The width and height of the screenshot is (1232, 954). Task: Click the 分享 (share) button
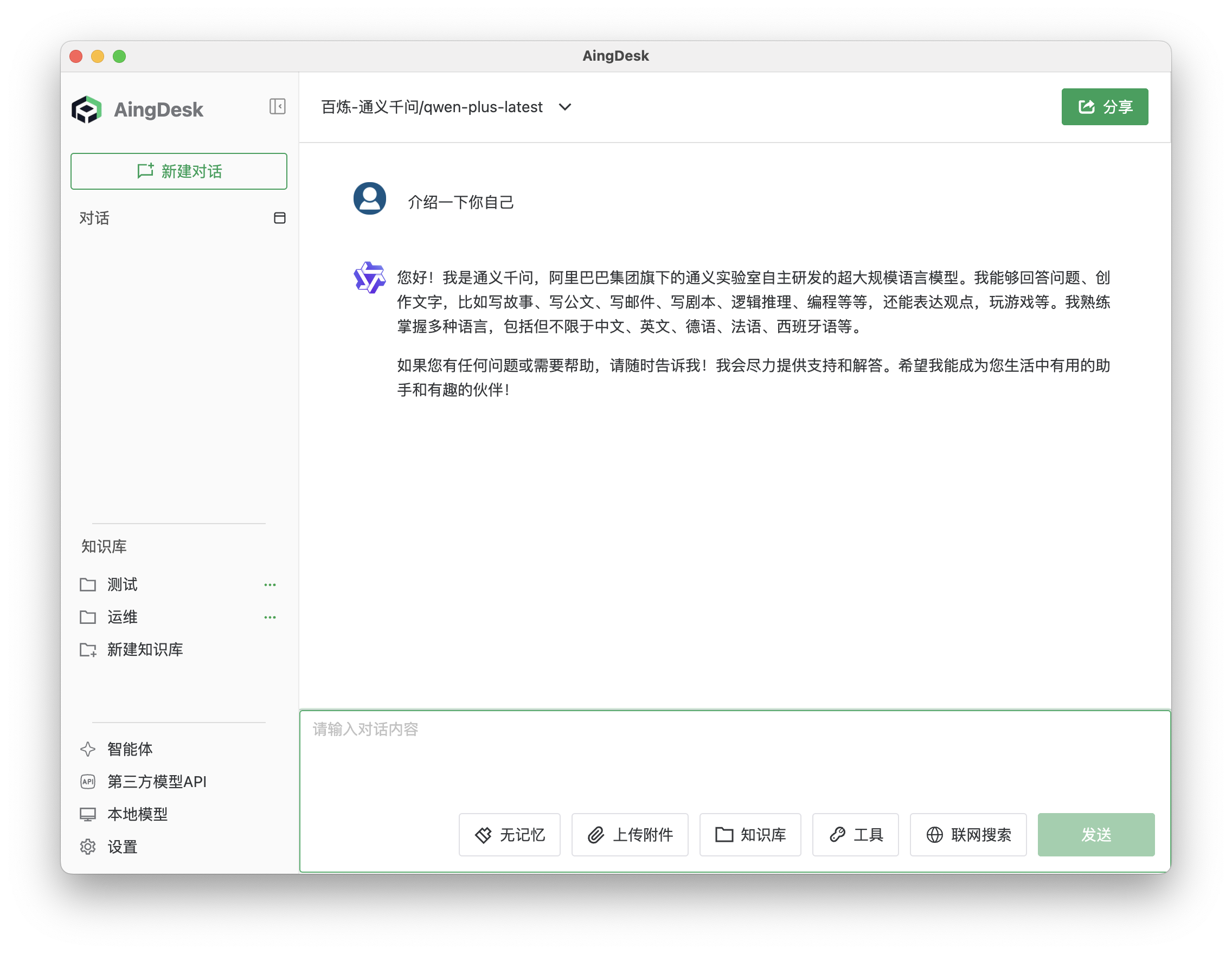point(1104,107)
